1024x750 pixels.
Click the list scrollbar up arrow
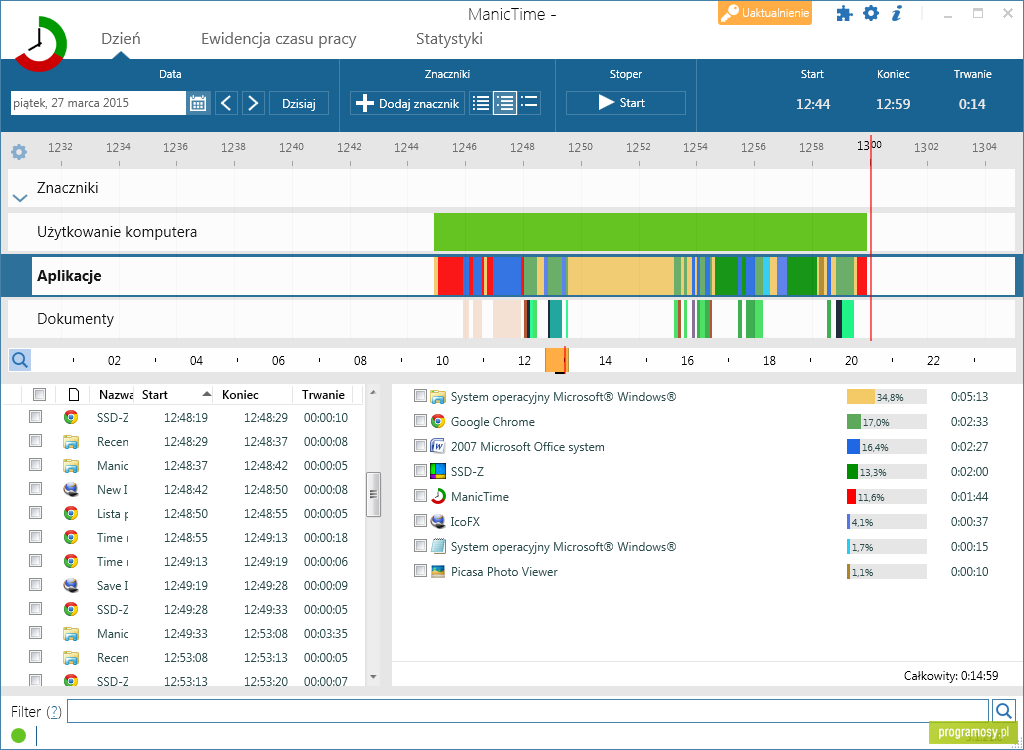(x=373, y=393)
